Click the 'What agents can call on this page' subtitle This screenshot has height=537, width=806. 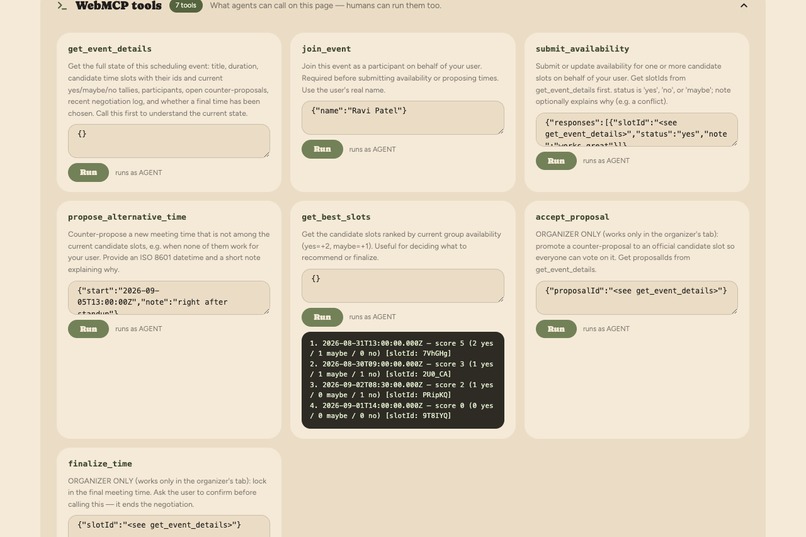325,6
